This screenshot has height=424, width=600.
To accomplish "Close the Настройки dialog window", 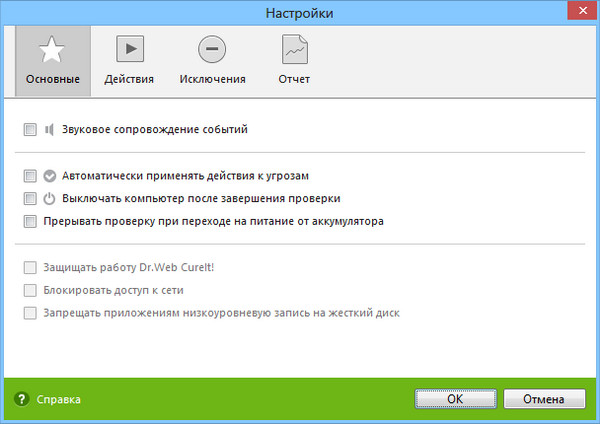I will coord(576,12).
